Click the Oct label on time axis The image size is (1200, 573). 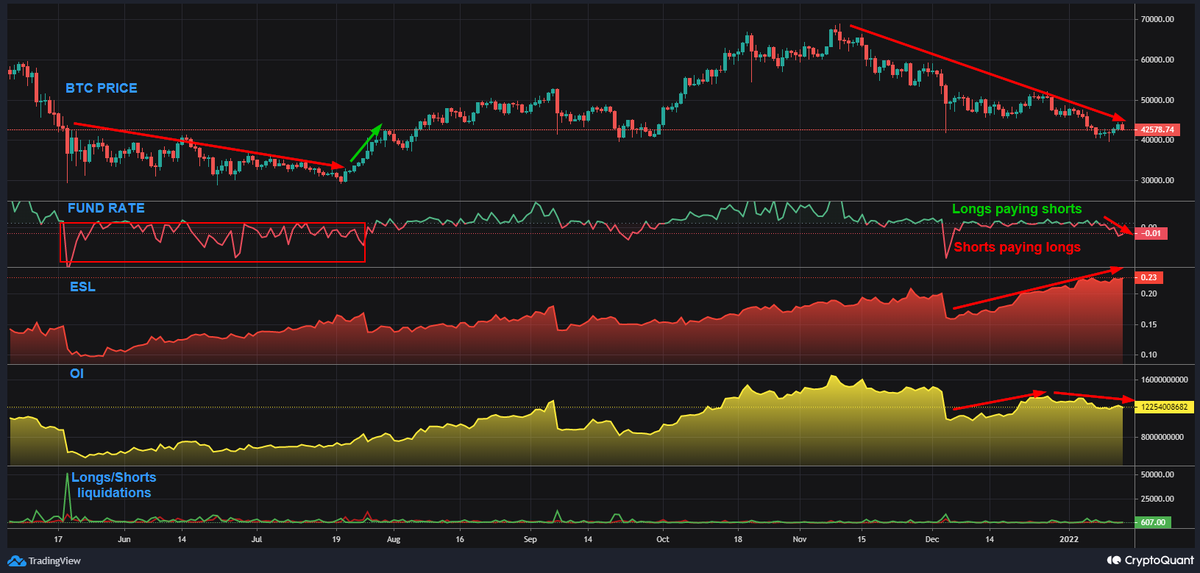pos(662,537)
